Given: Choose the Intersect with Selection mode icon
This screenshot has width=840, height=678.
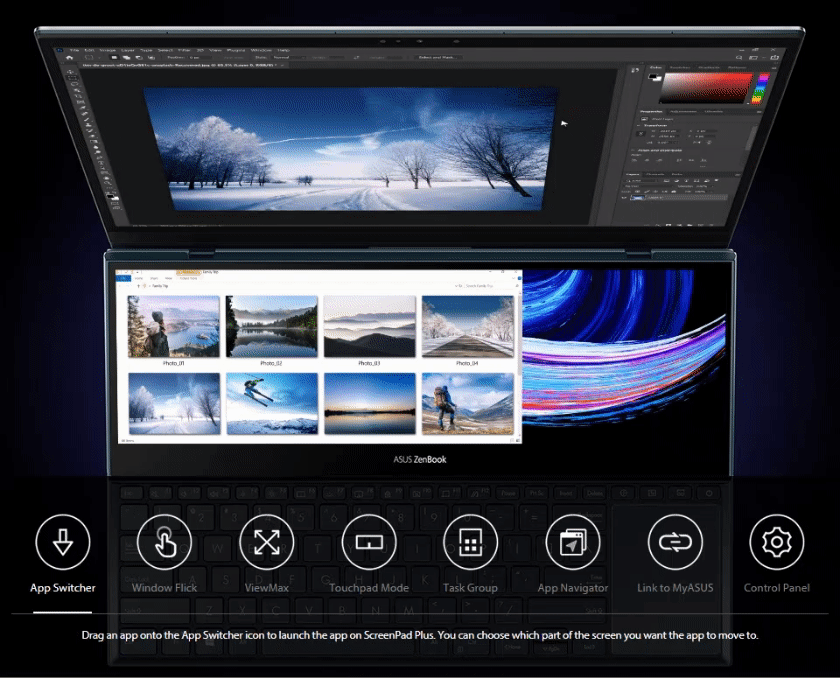Looking at the screenshot, I should point(152,57).
